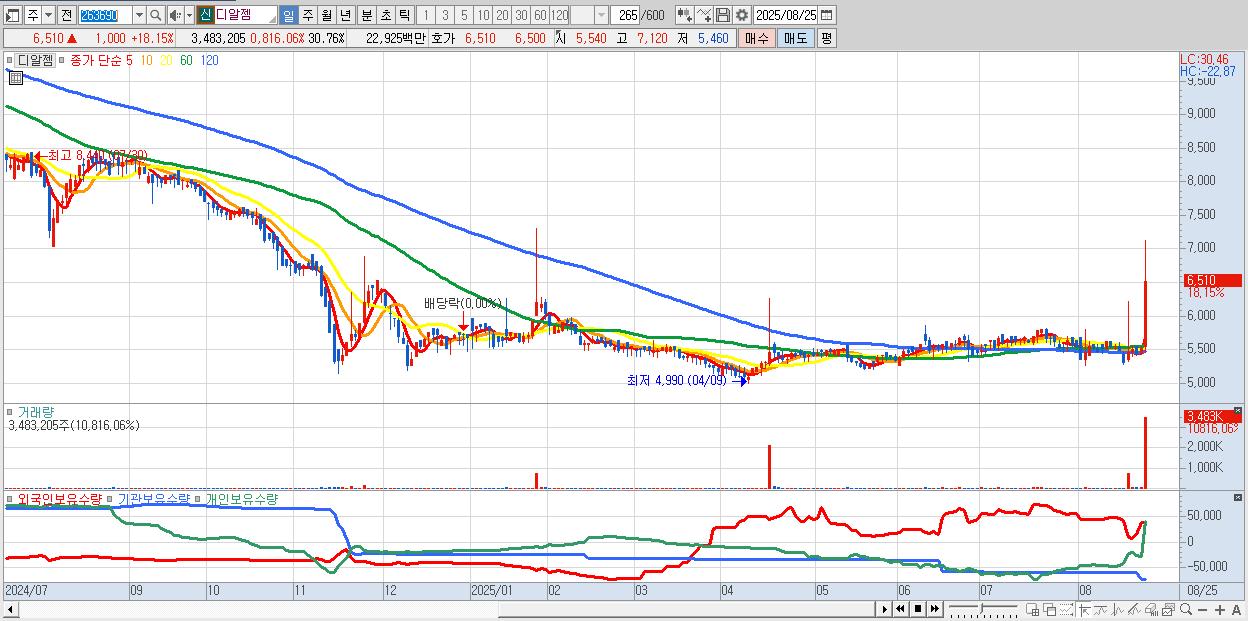Screen dimensions: 1248x621
Task: Click the small table icon under chart legend
Action: pyautogui.click(x=14, y=76)
